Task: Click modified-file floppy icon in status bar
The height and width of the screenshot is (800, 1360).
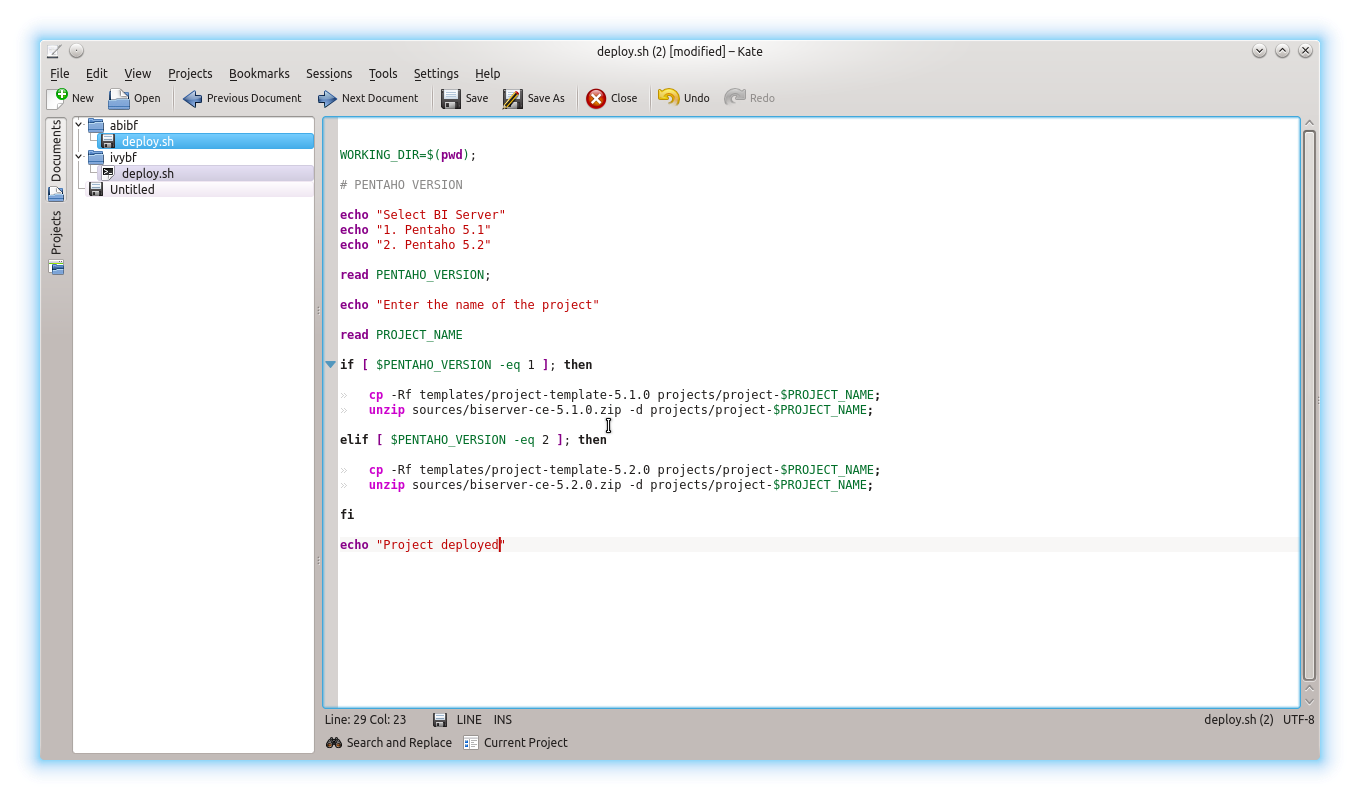Action: (440, 720)
